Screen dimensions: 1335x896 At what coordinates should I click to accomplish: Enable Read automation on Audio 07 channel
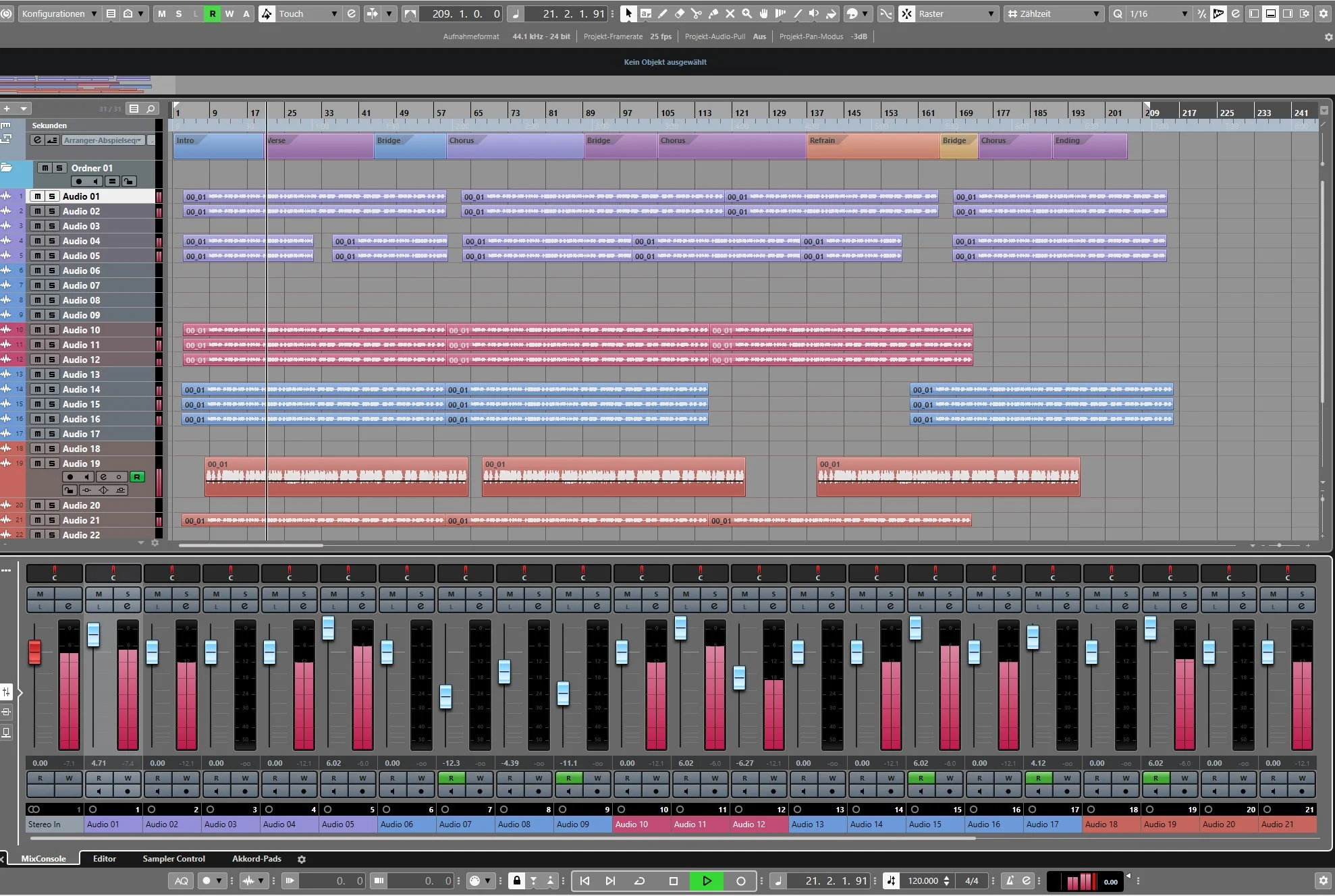click(452, 778)
